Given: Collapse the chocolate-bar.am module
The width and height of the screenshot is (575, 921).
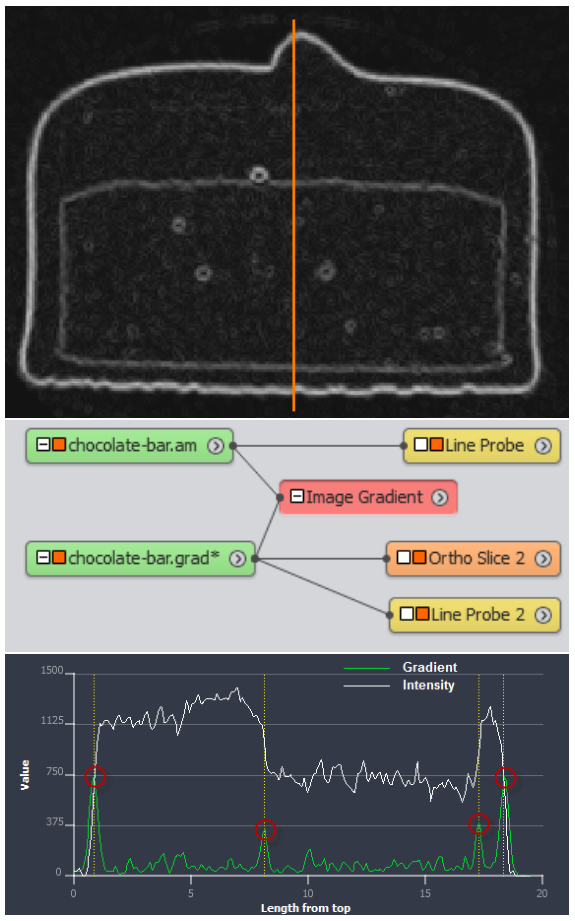Looking at the screenshot, I should point(43,445).
